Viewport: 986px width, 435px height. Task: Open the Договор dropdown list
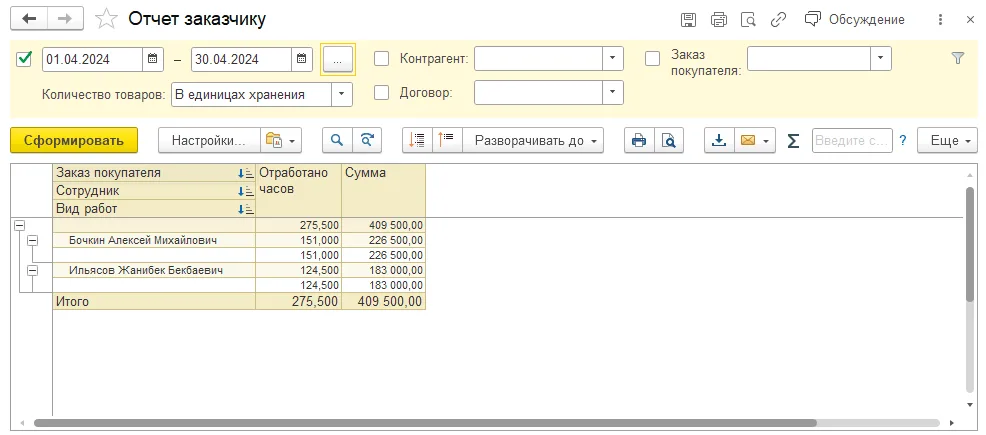[612, 92]
